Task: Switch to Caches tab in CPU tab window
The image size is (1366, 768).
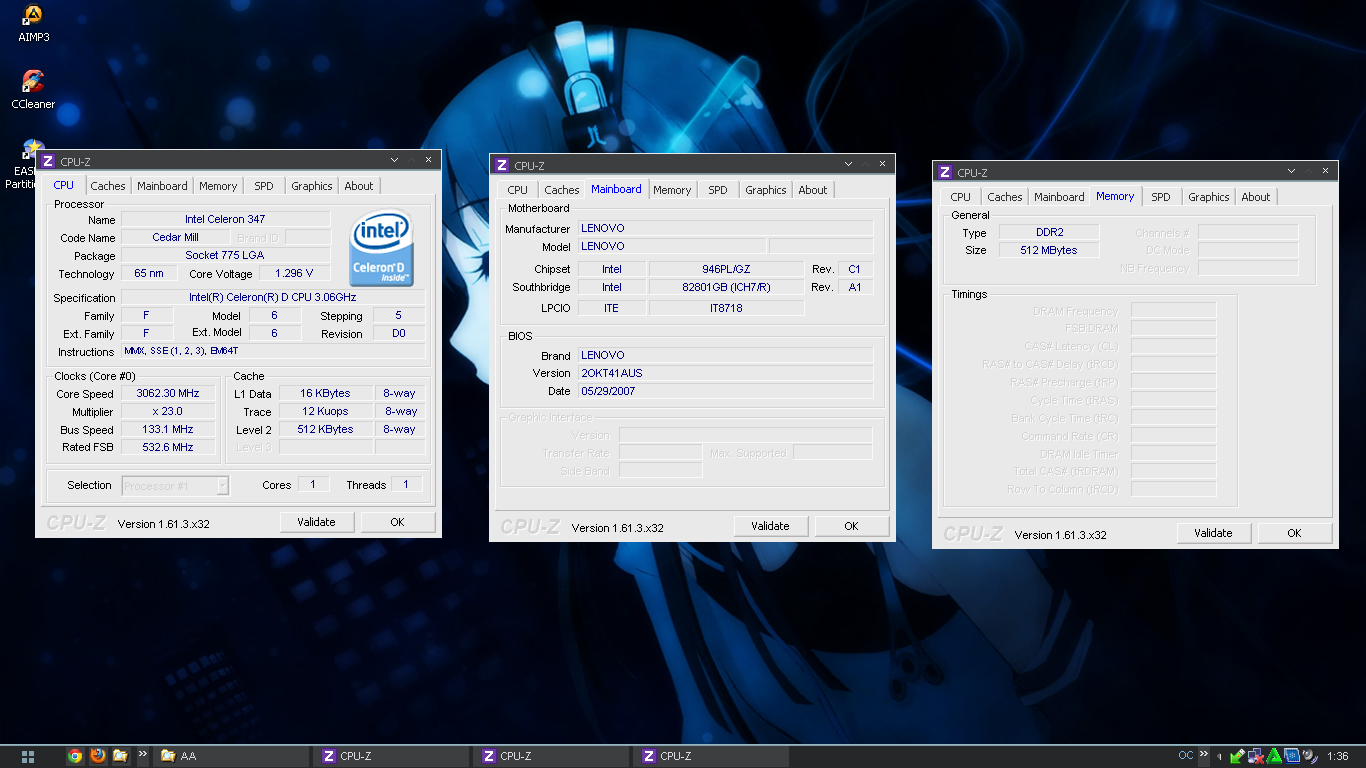Action: [108, 186]
